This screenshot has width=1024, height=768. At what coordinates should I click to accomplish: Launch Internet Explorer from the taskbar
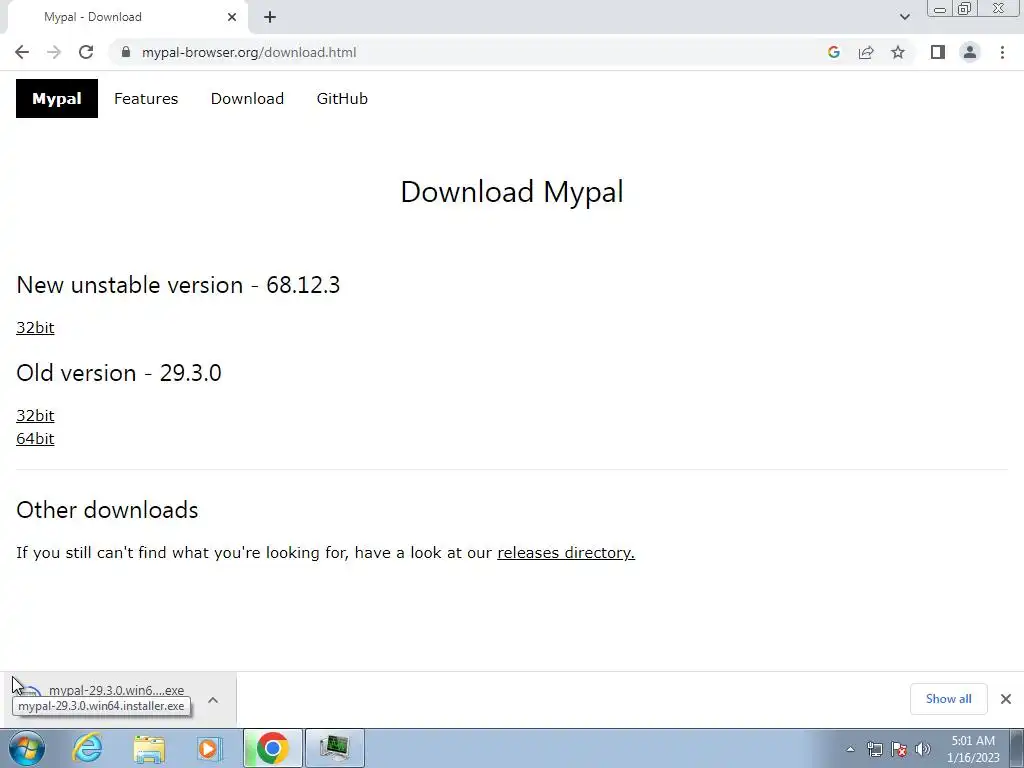[88, 748]
